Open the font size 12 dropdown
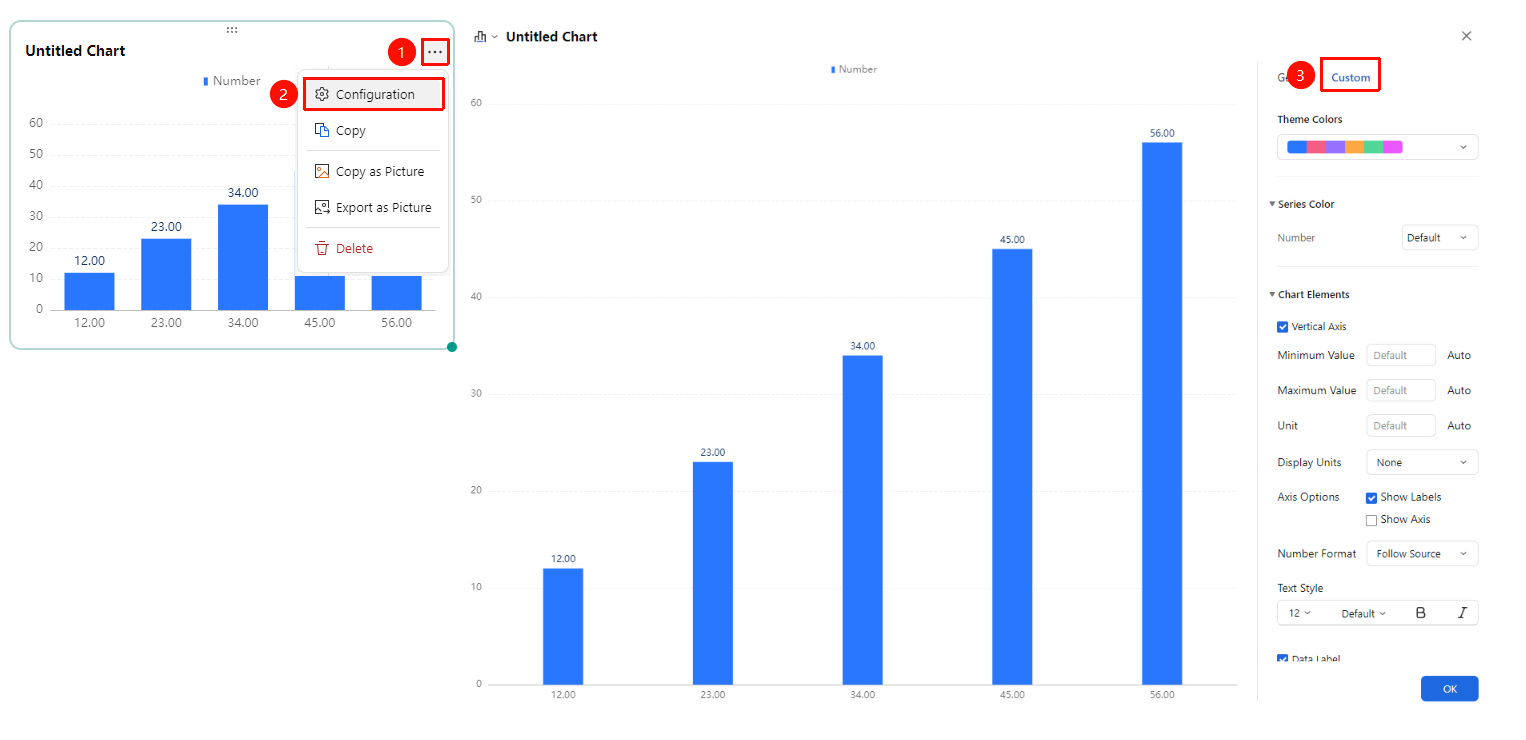Viewport: 1526px width, 740px height. 1300,613
